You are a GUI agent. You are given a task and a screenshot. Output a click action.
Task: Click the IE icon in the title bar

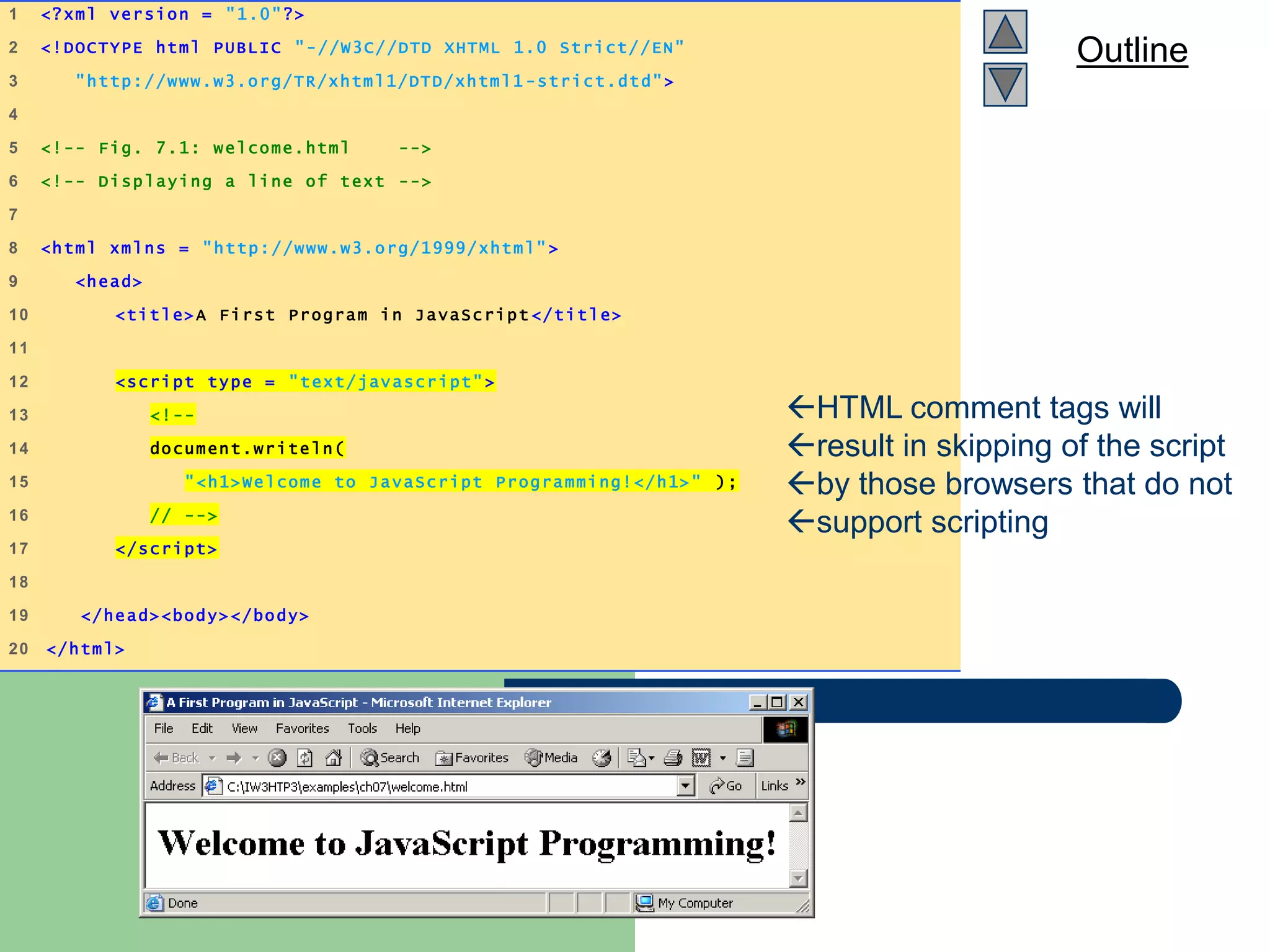(154, 702)
